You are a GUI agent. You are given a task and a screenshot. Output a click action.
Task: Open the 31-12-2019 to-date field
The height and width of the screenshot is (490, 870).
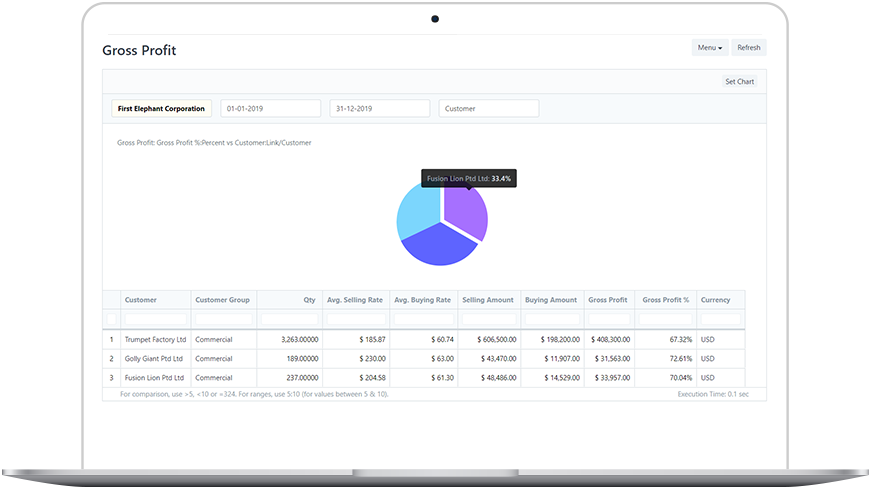tap(379, 108)
